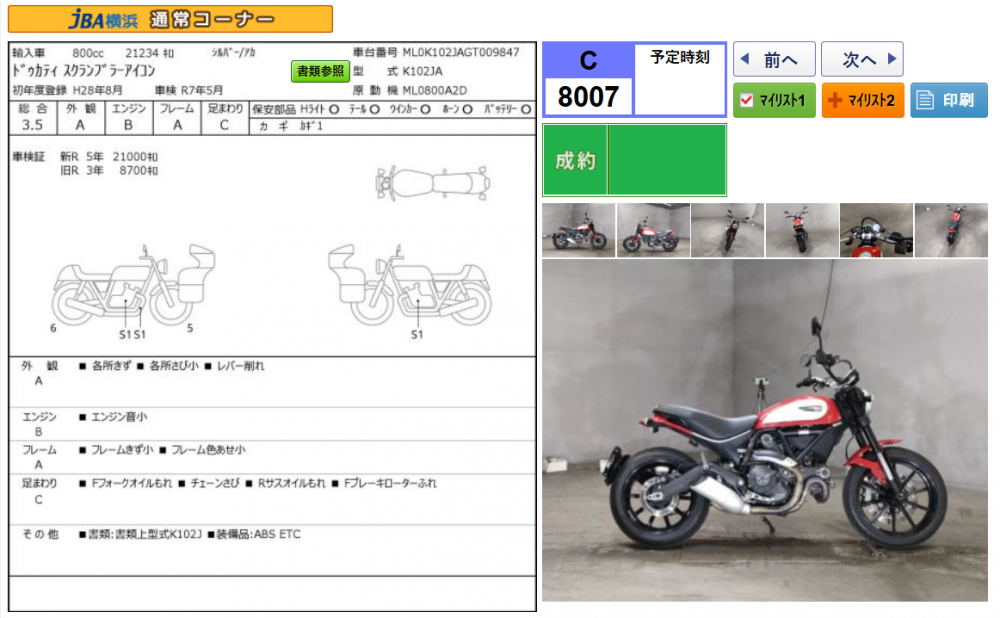The width and height of the screenshot is (1000, 618).
Task: Add this bike to マイリスト2
Action: [862, 100]
